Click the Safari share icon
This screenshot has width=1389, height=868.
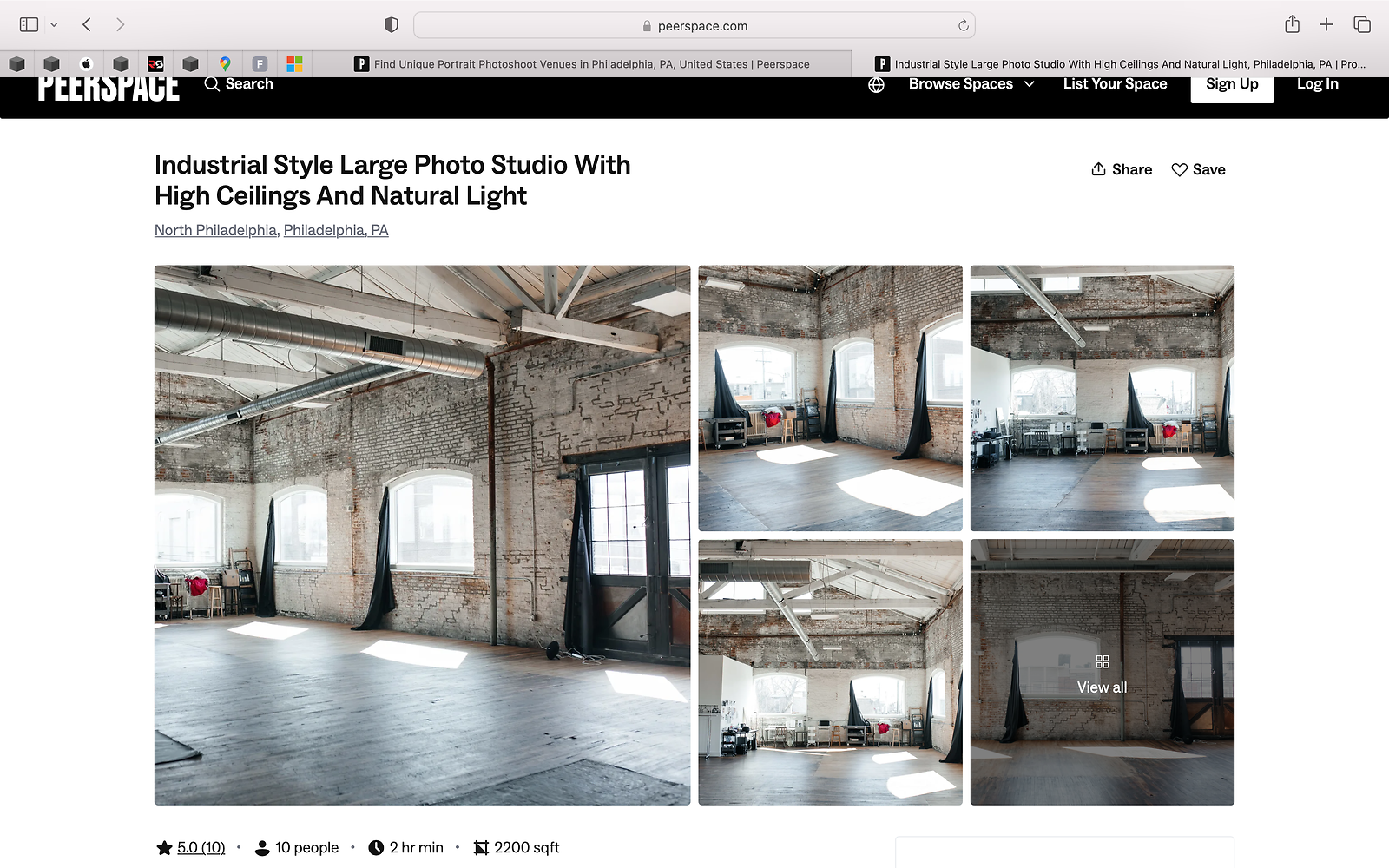click(x=1292, y=24)
